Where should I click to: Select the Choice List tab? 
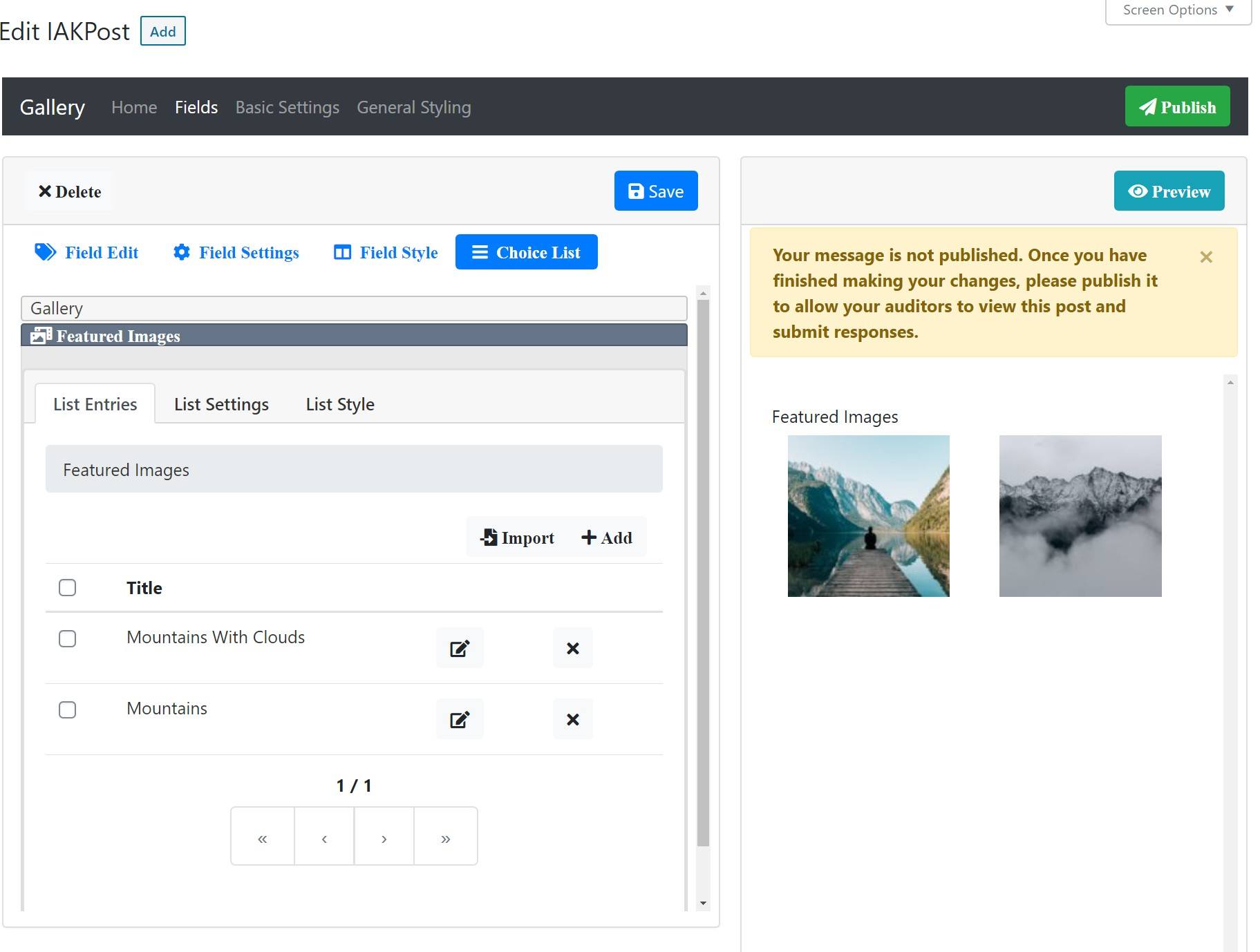[527, 252]
